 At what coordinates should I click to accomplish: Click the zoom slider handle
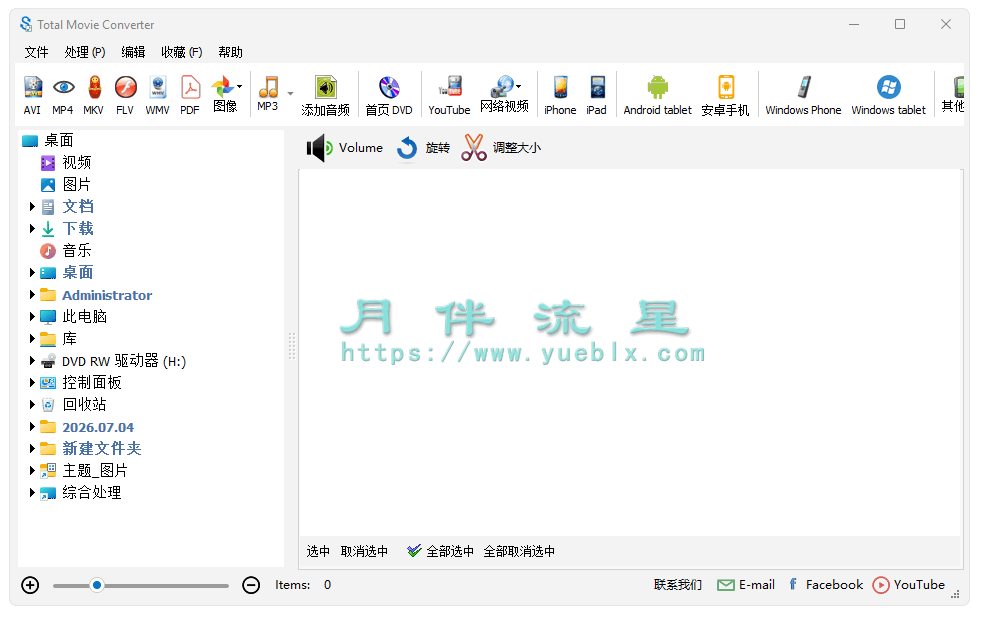click(x=97, y=586)
